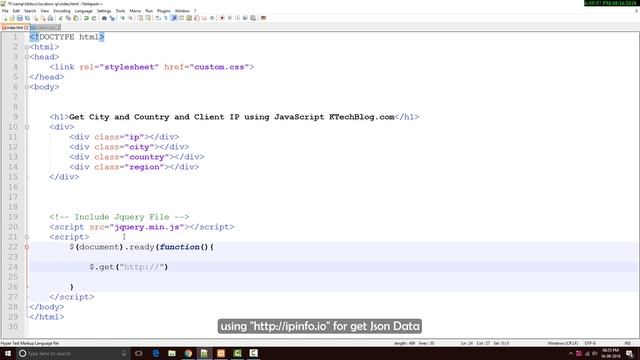Toggle Show All Characters icon
This screenshot has width=640, height=360.
(x=166, y=18)
